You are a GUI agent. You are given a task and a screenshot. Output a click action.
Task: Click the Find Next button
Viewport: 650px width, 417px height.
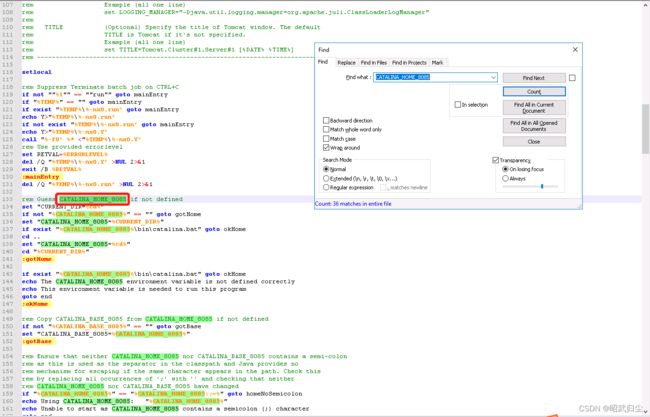[x=534, y=78]
